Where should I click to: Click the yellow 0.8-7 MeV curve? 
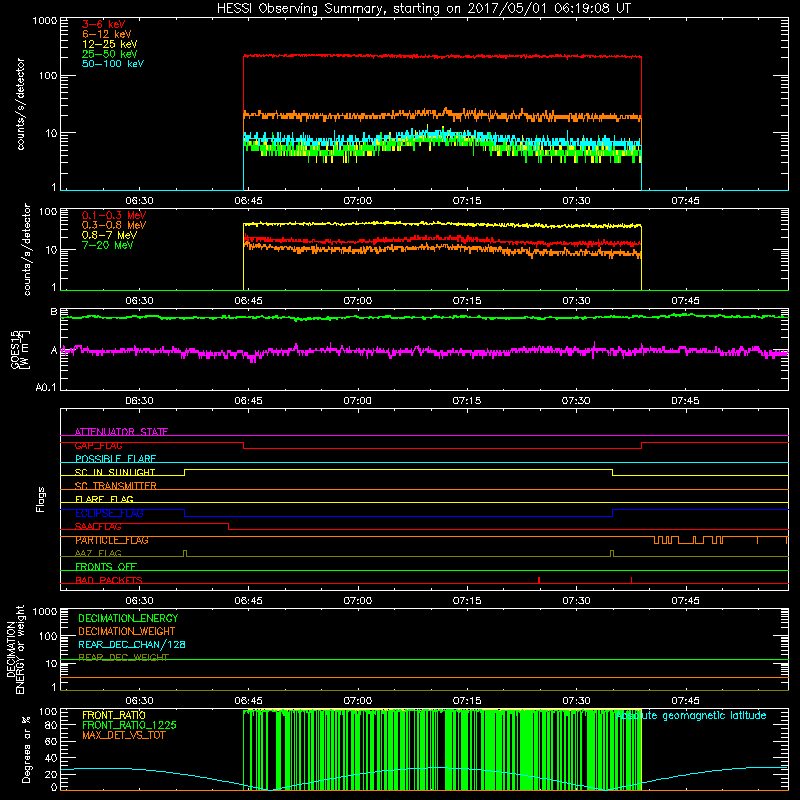click(442, 224)
